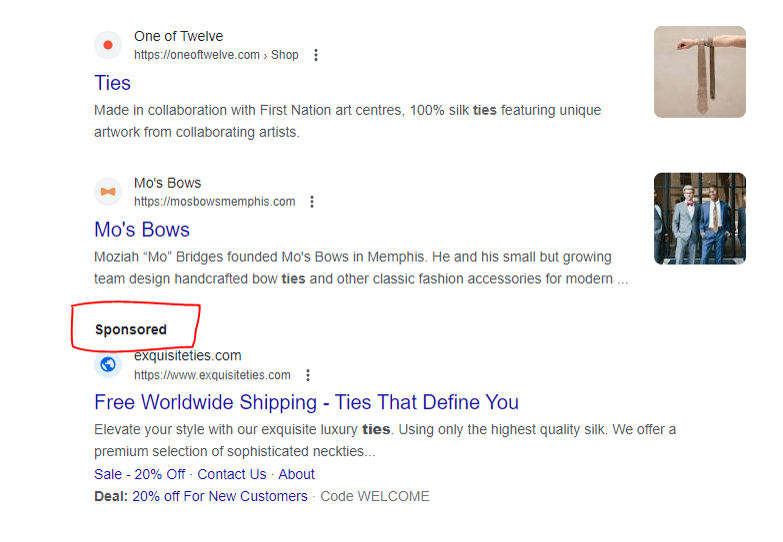Follow the 'Sale - 20% Off' sitelink
The width and height of the screenshot is (783, 542).
[139, 474]
